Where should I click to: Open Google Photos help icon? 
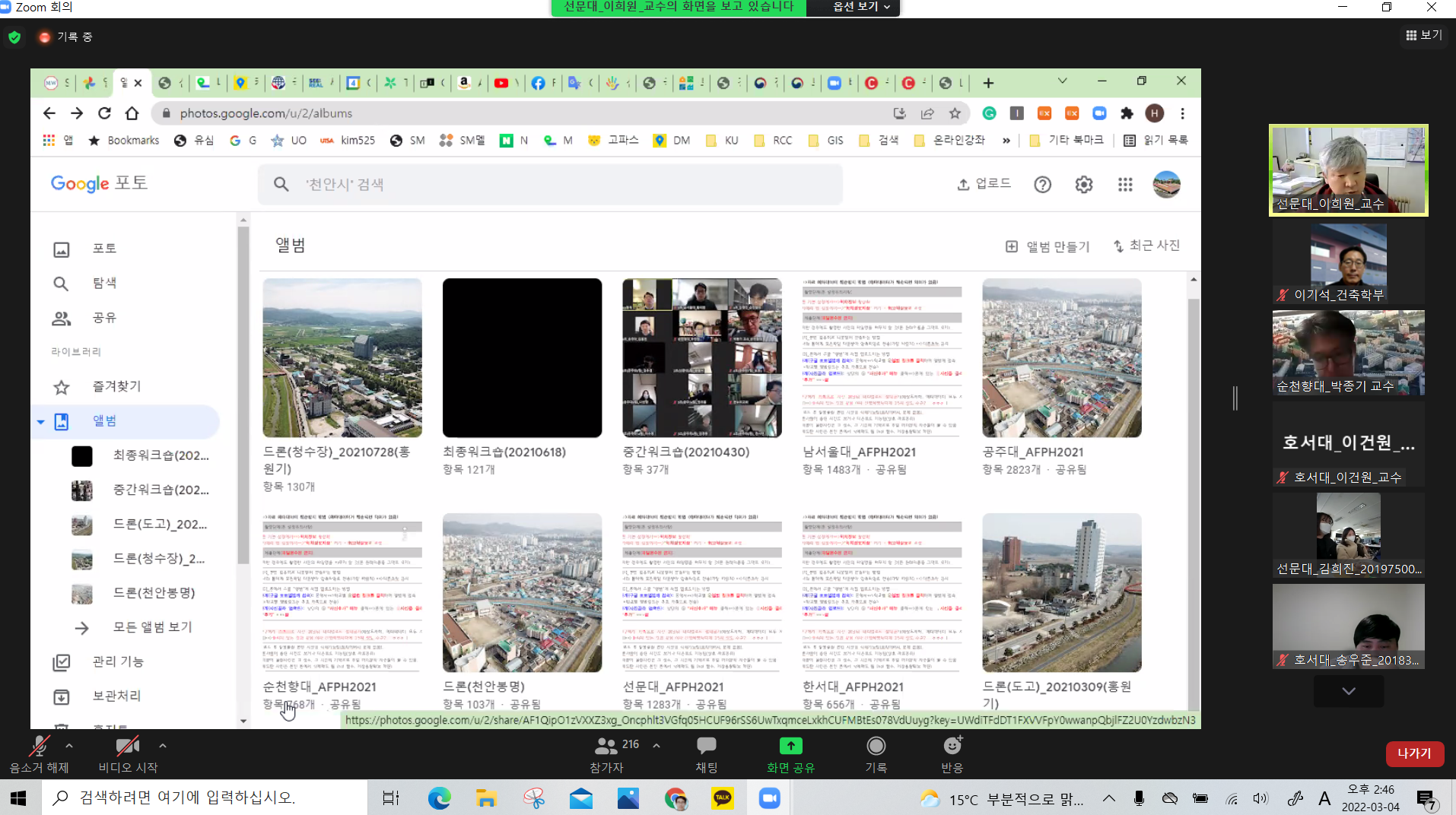[x=1042, y=185]
